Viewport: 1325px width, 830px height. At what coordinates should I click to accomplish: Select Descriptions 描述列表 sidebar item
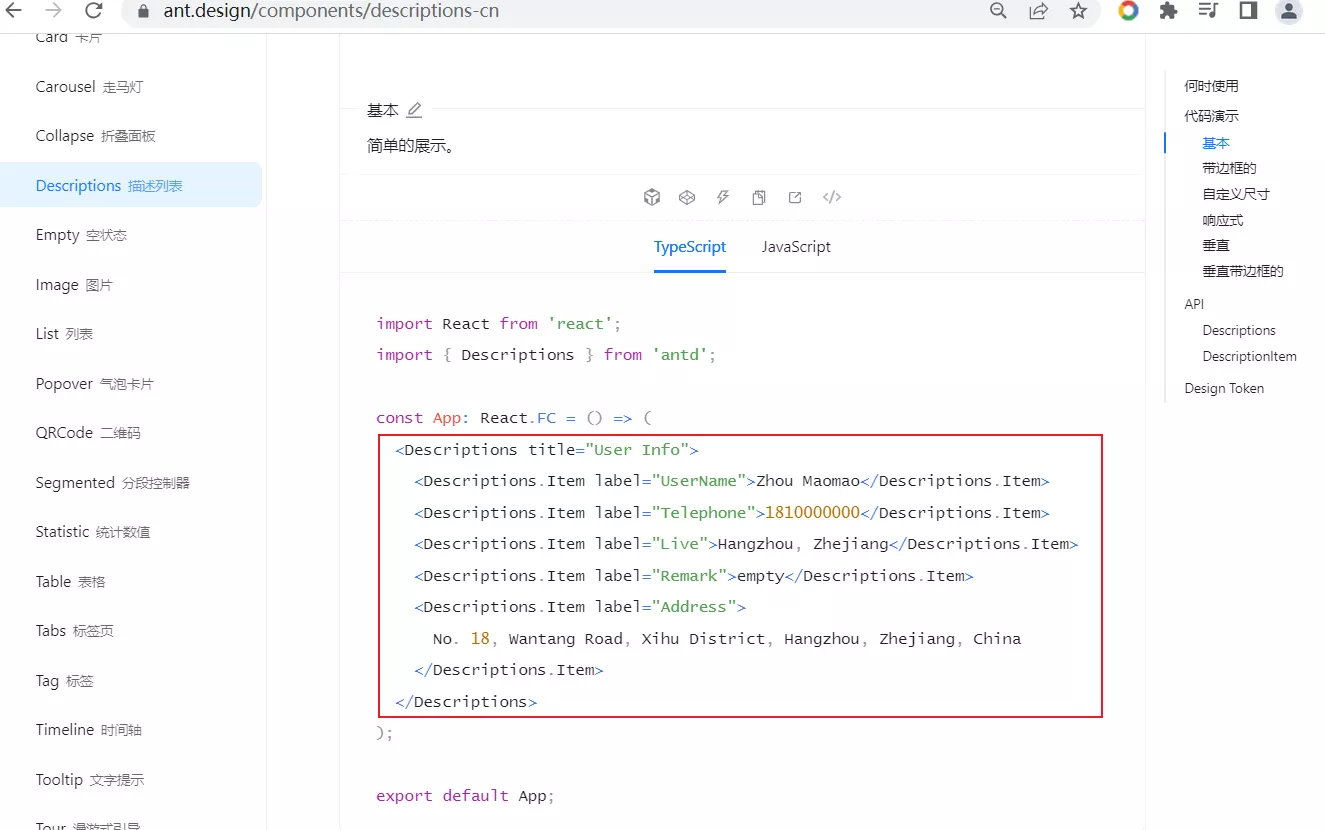(x=131, y=185)
